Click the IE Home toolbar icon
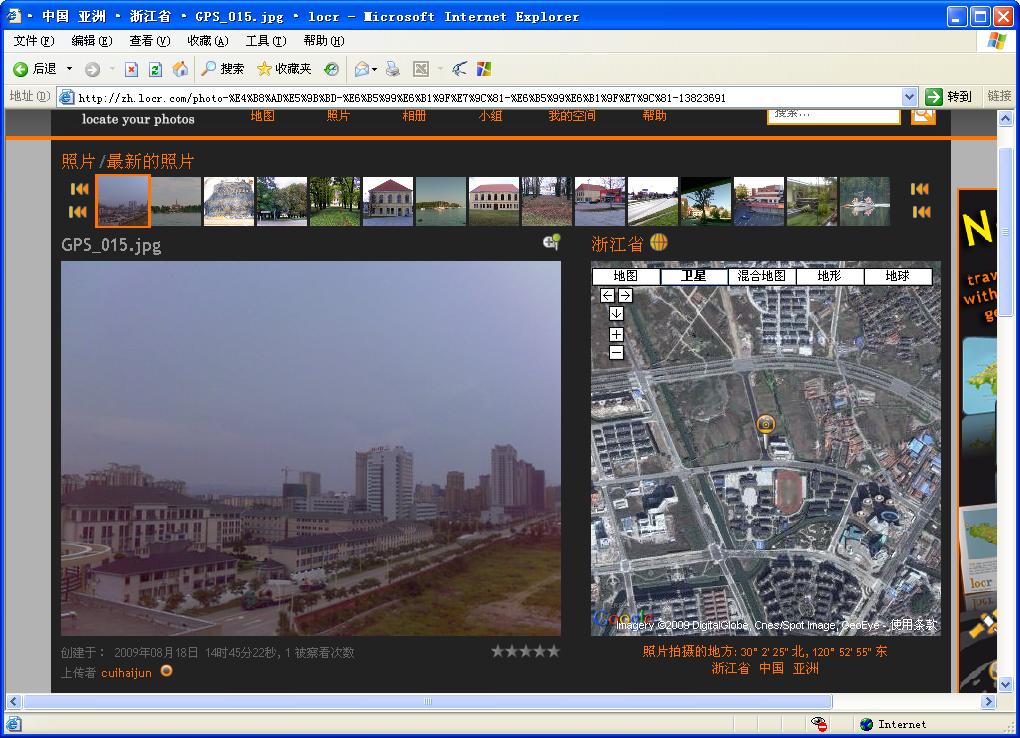 click(x=180, y=69)
